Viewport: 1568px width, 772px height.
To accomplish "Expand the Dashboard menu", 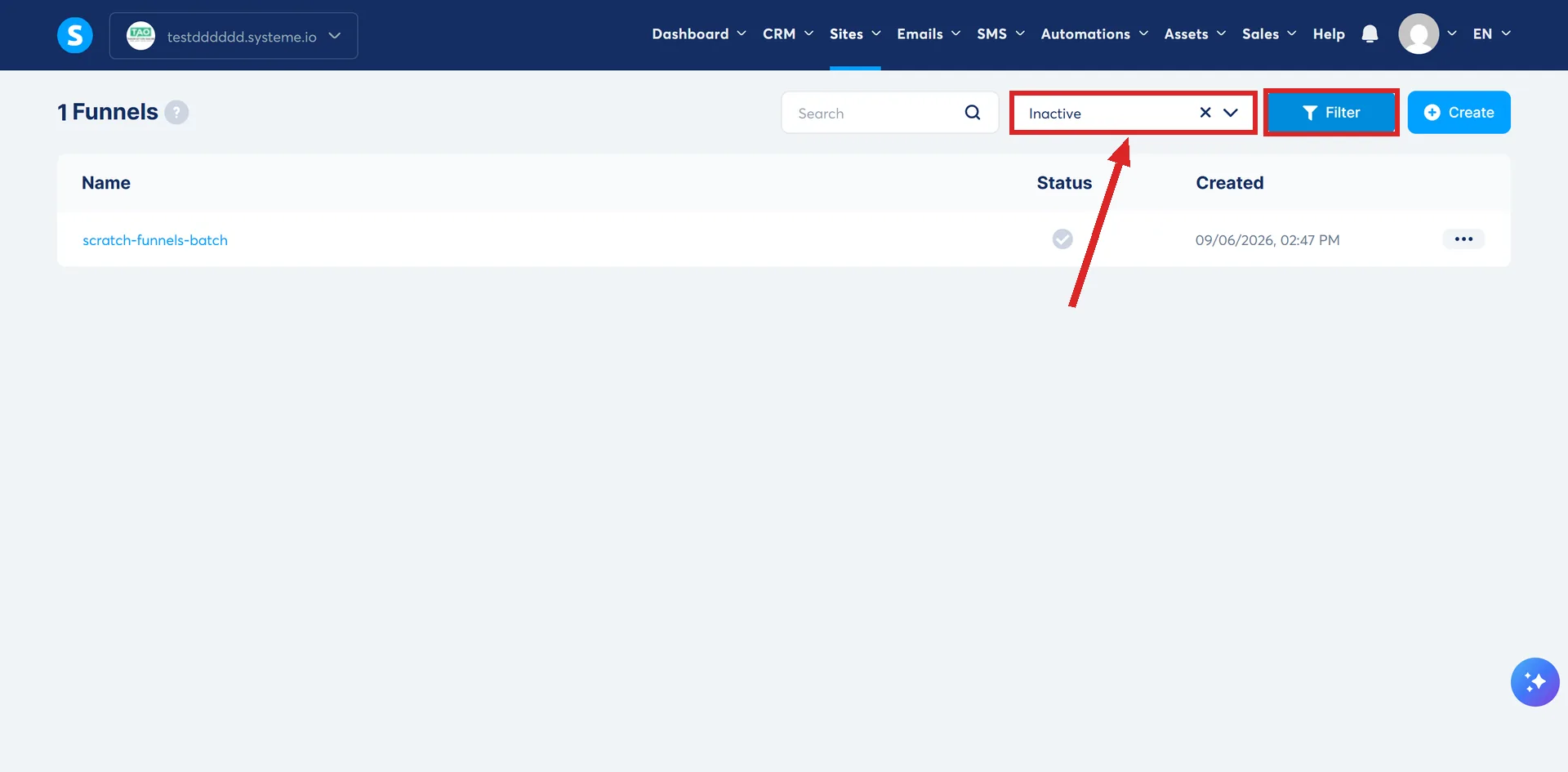I will [x=698, y=33].
